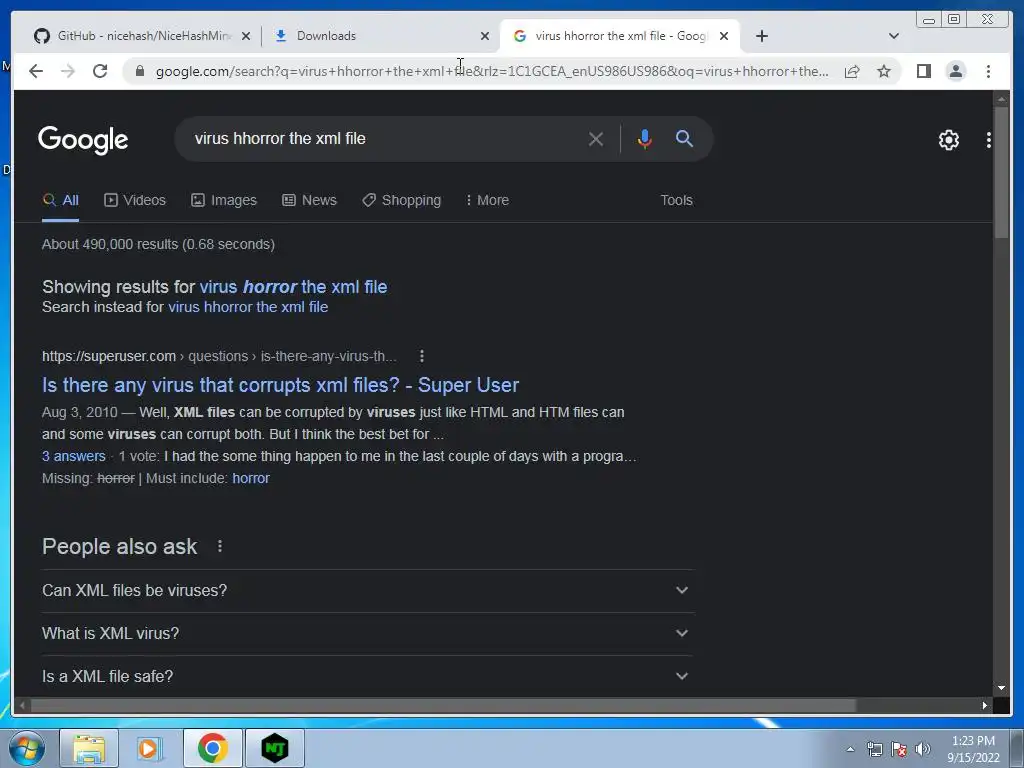Viewport: 1024px width, 768px height.
Task: Select the All results tab
Action: (61, 200)
